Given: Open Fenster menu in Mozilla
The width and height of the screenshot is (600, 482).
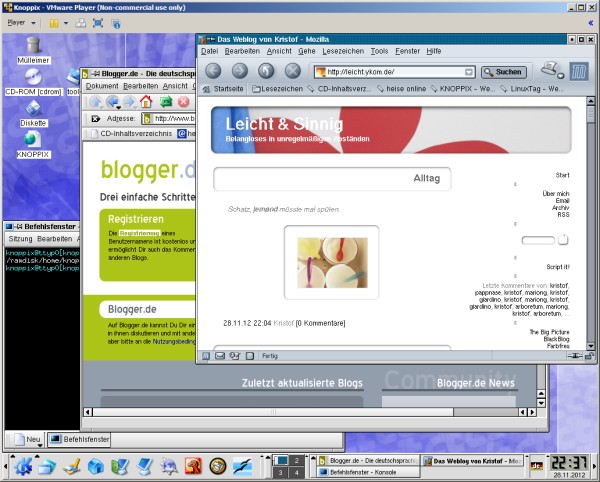Looking at the screenshot, I should (408, 51).
